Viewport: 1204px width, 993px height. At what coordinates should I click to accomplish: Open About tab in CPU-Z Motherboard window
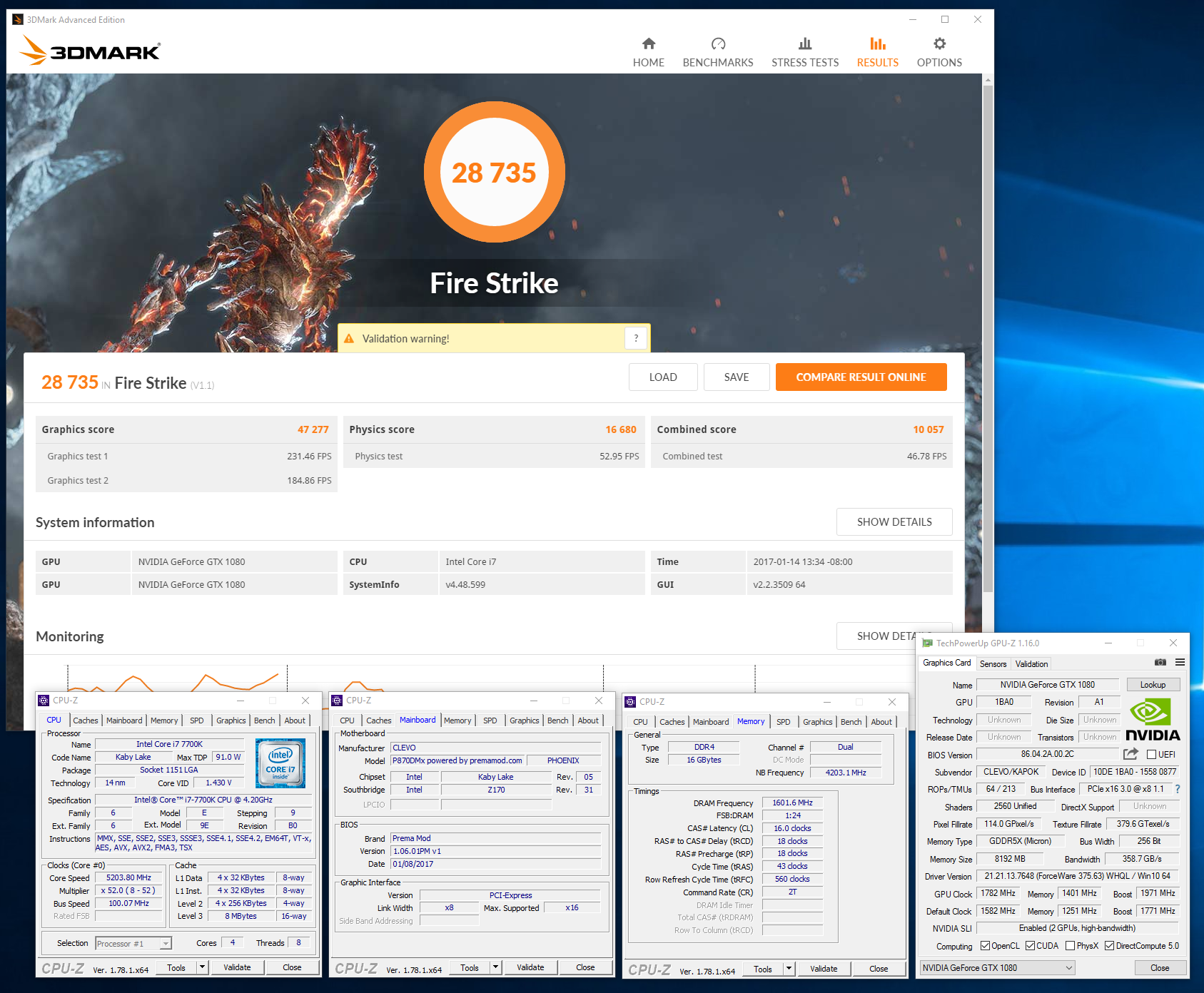click(588, 720)
